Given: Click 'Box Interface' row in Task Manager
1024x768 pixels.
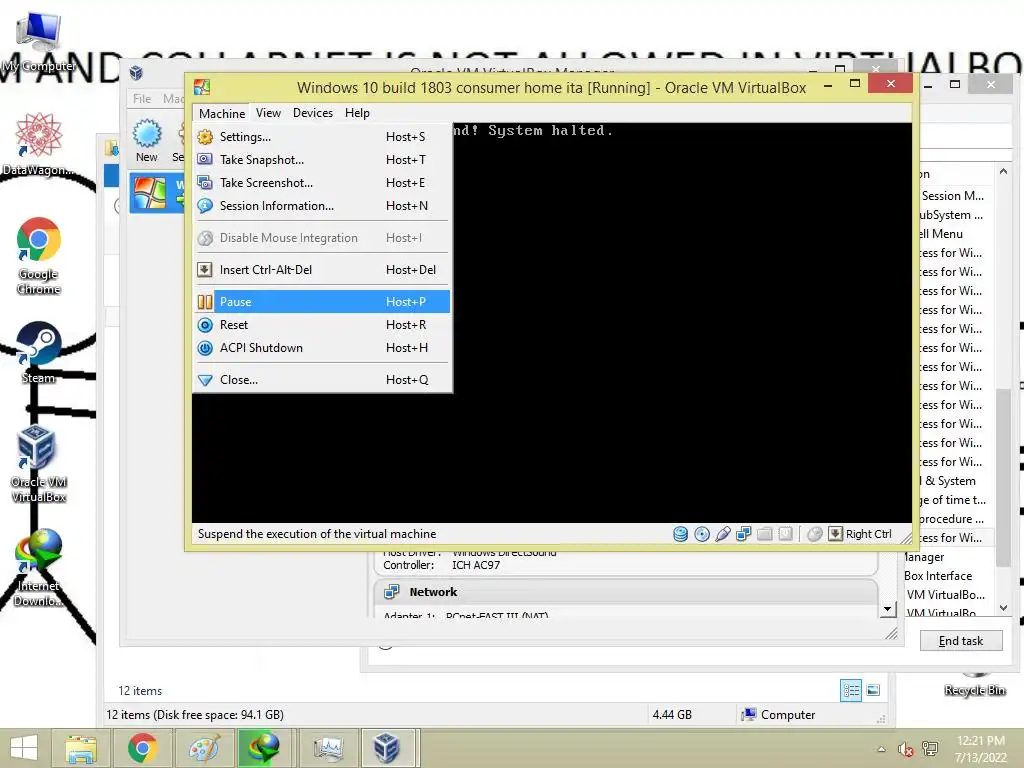Looking at the screenshot, I should 938,576.
